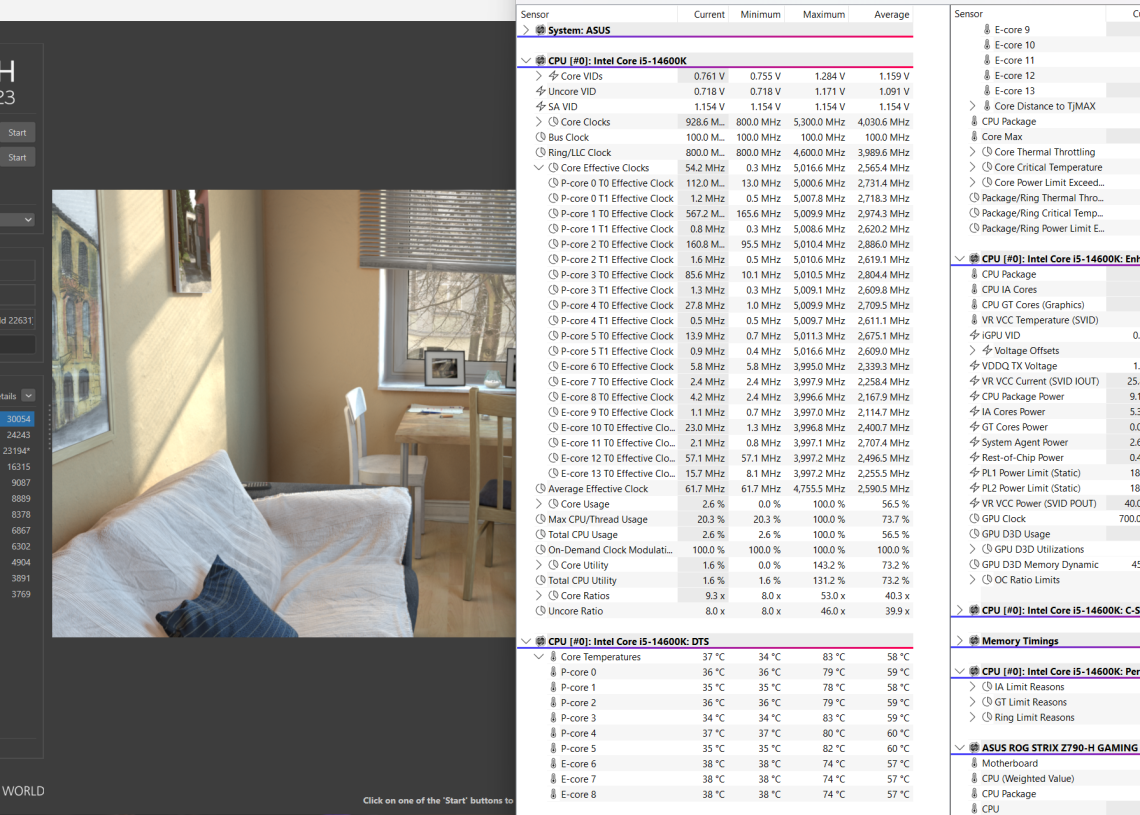Expand the Core Utility row
1140x815 pixels.
pos(539,565)
